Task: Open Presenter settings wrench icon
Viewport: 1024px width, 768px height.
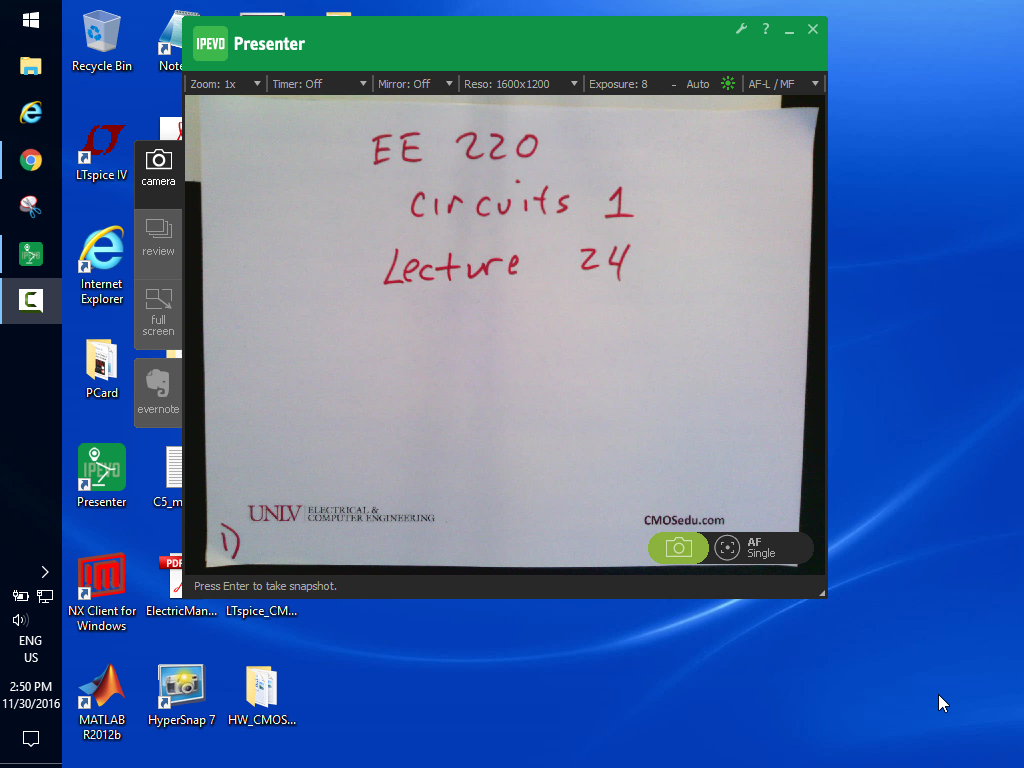Action: 741,29
